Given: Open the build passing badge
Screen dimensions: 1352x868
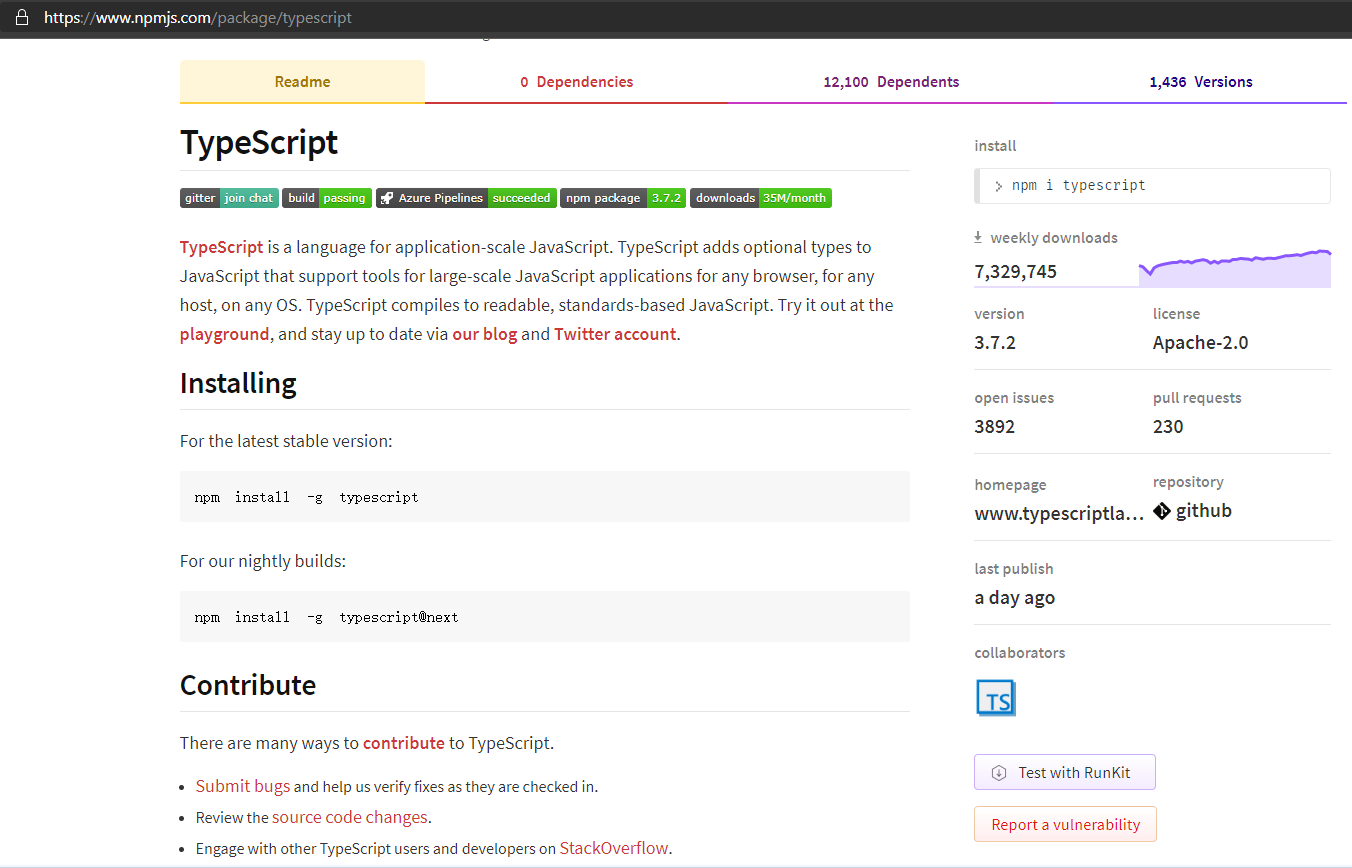Looking at the screenshot, I should [327, 198].
